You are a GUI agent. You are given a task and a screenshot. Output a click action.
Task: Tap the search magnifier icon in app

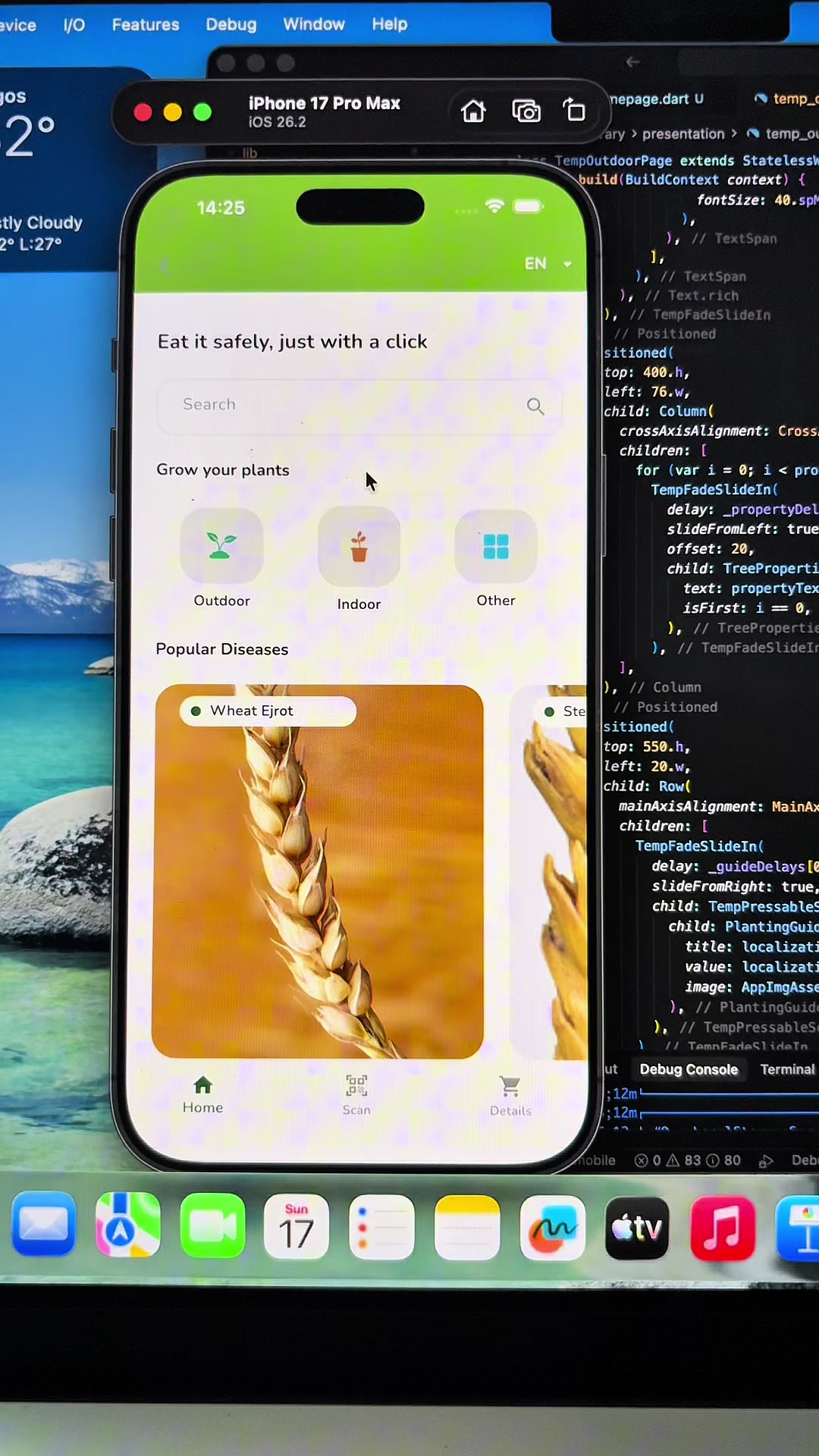pos(535,406)
